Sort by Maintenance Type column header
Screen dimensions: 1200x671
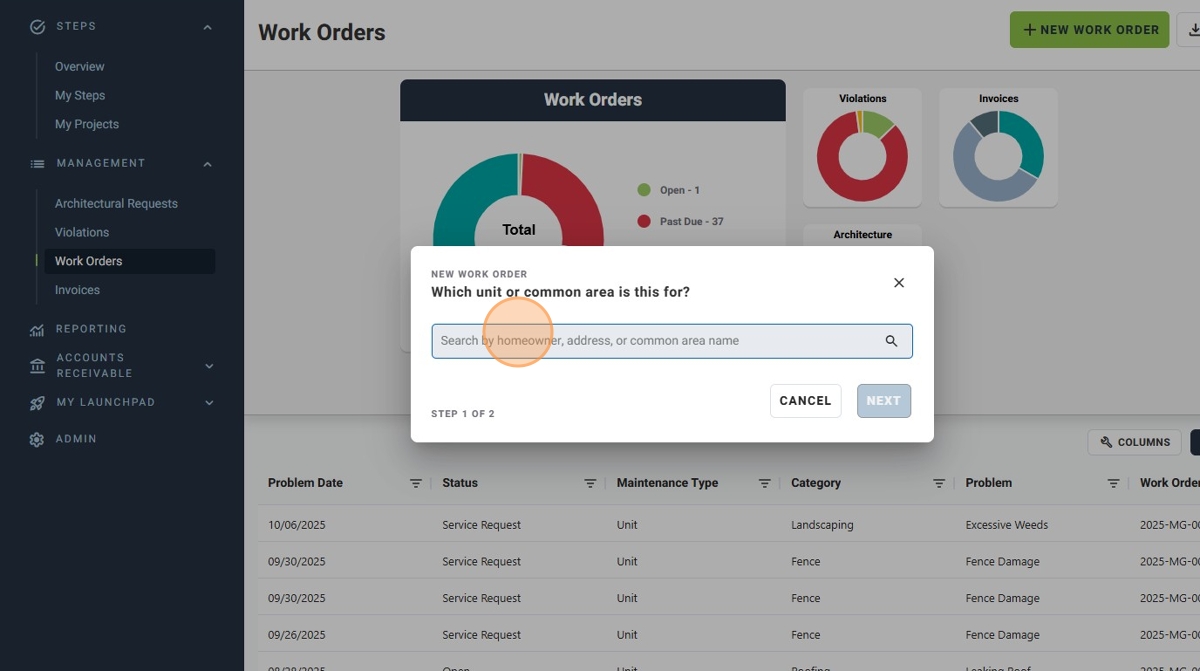click(x=667, y=483)
